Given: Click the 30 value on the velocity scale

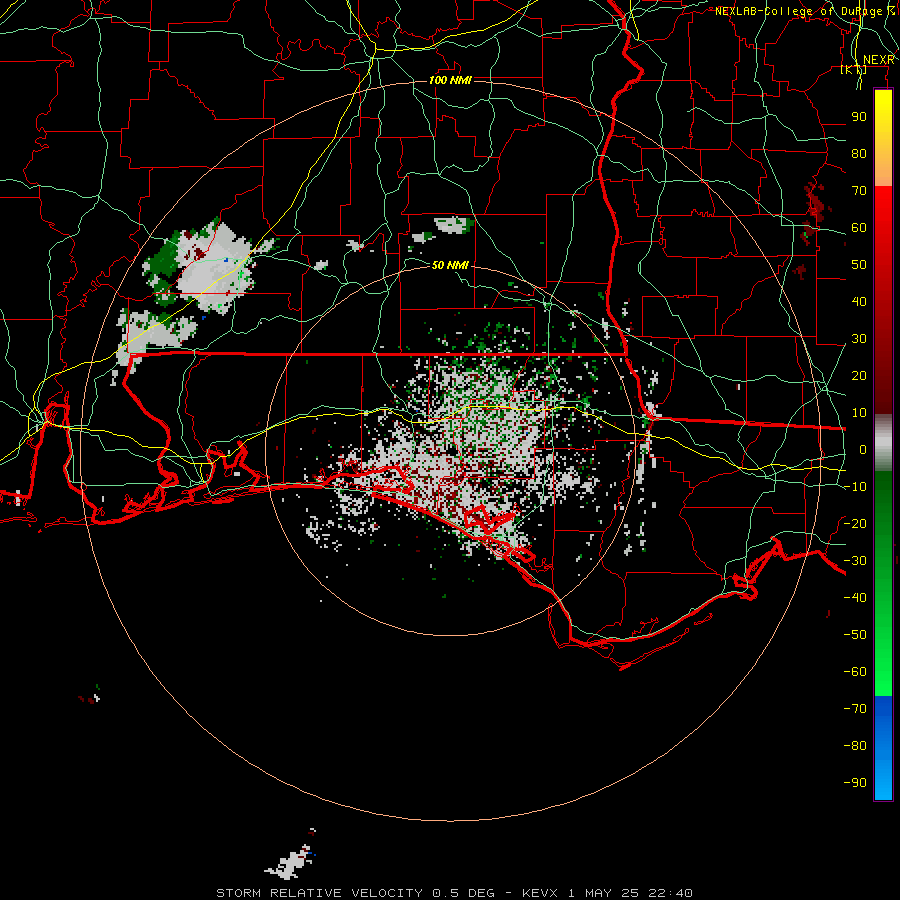Looking at the screenshot, I should click(859, 339).
